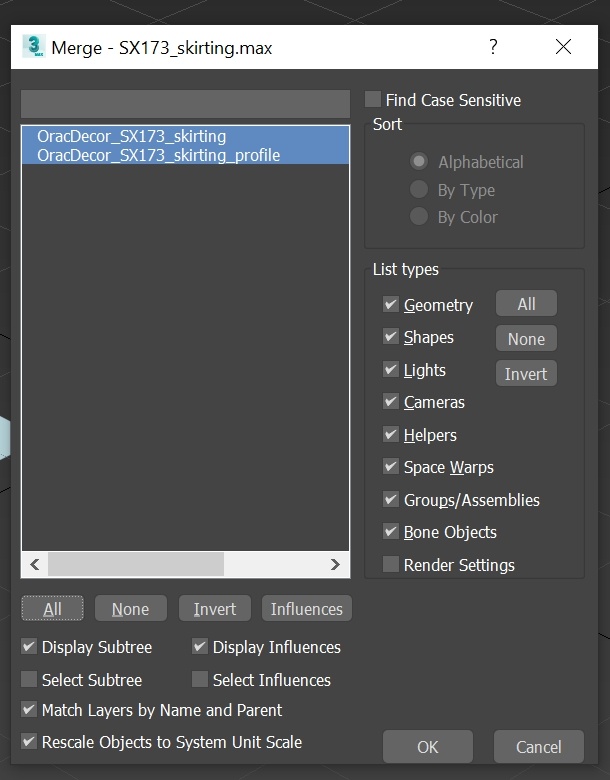Confirm merge with OK button

428,746
